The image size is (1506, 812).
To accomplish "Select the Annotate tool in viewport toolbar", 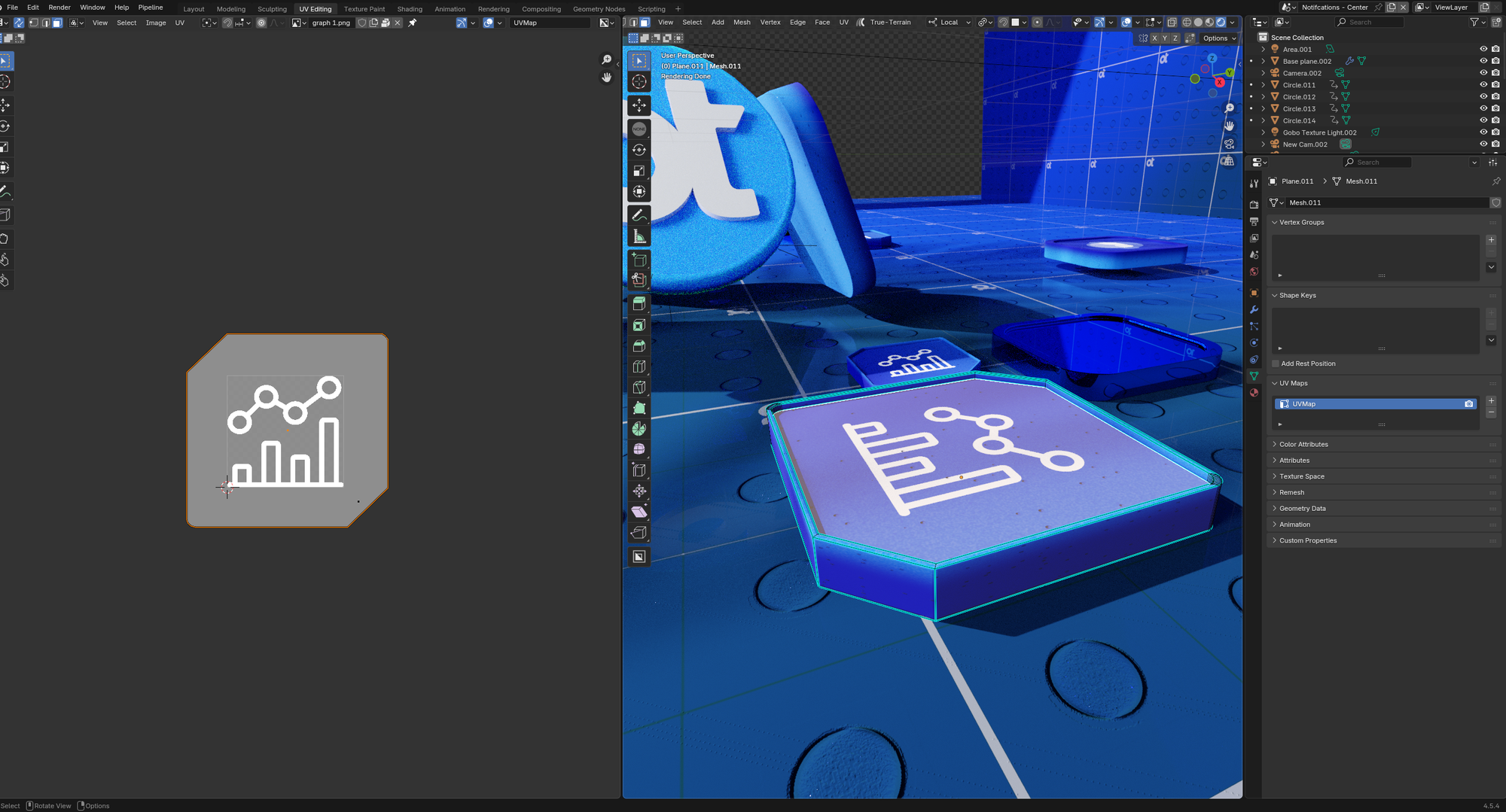I will click(639, 216).
